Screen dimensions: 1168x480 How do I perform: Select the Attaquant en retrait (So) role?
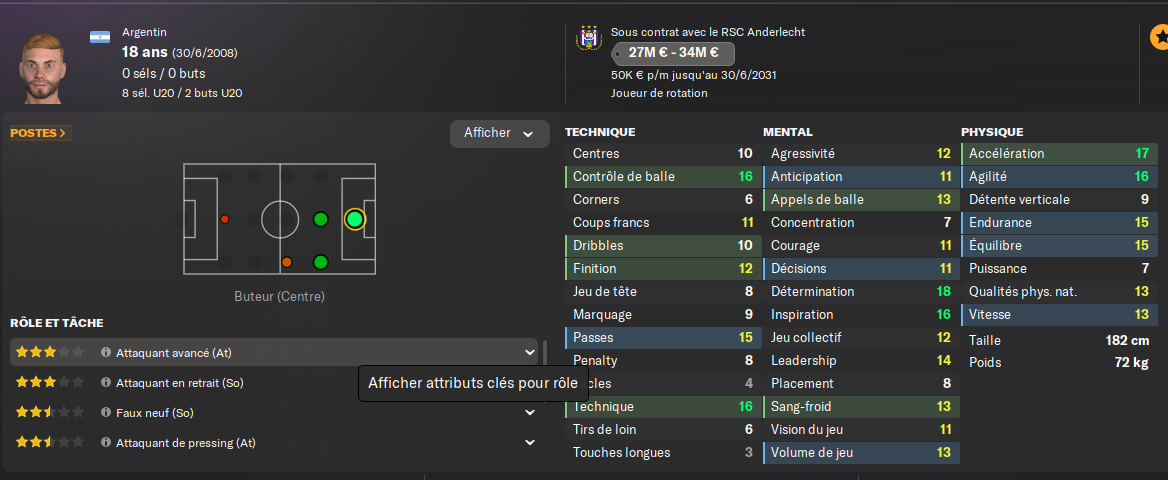(180, 383)
